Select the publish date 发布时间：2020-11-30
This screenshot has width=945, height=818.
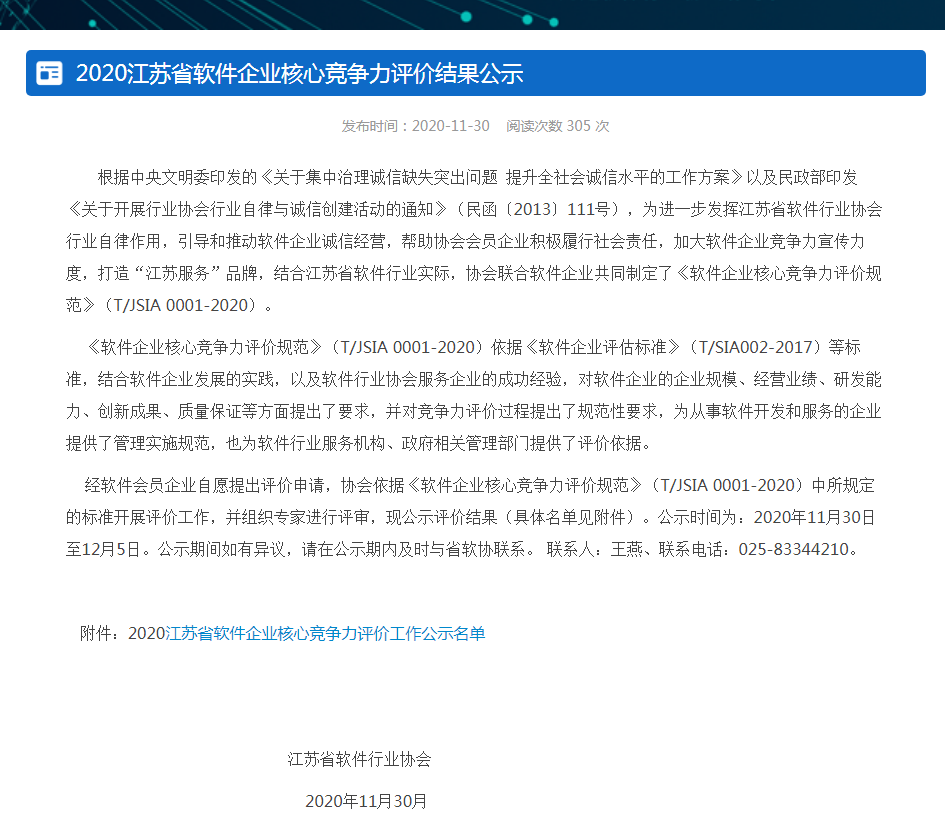pyautogui.click(x=415, y=126)
